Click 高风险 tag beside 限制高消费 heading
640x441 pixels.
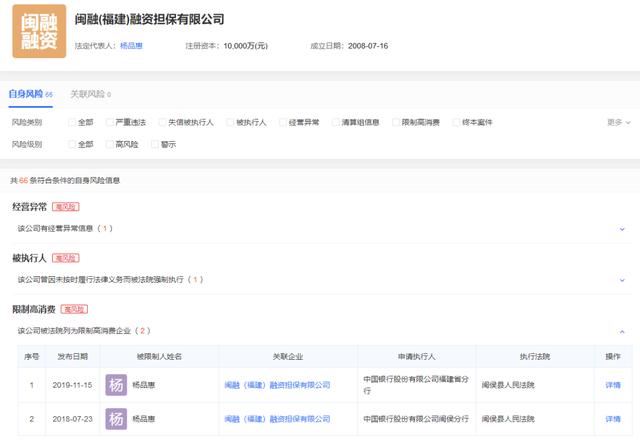(74, 310)
